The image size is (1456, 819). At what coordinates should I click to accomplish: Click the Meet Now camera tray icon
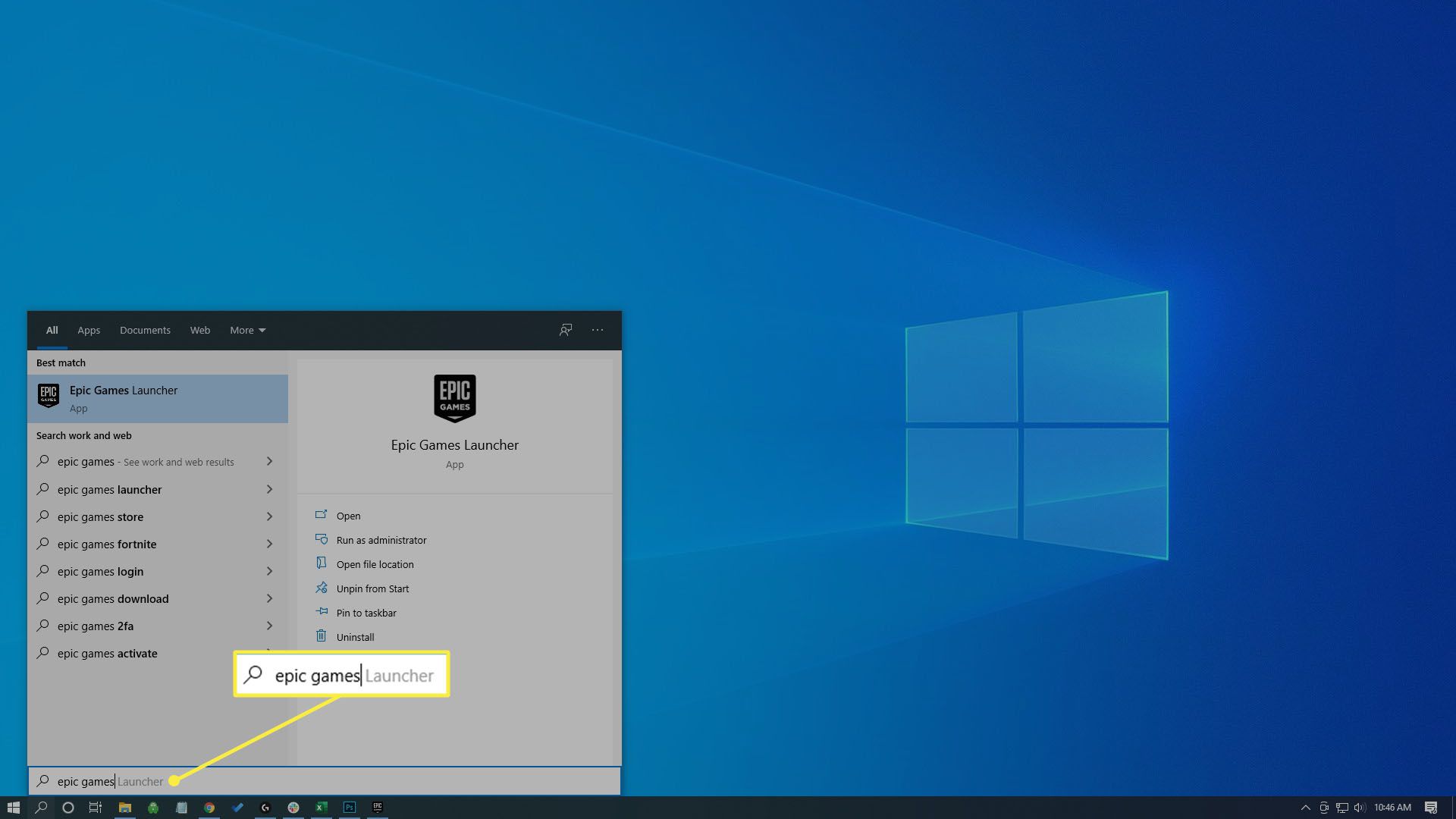pos(1324,808)
